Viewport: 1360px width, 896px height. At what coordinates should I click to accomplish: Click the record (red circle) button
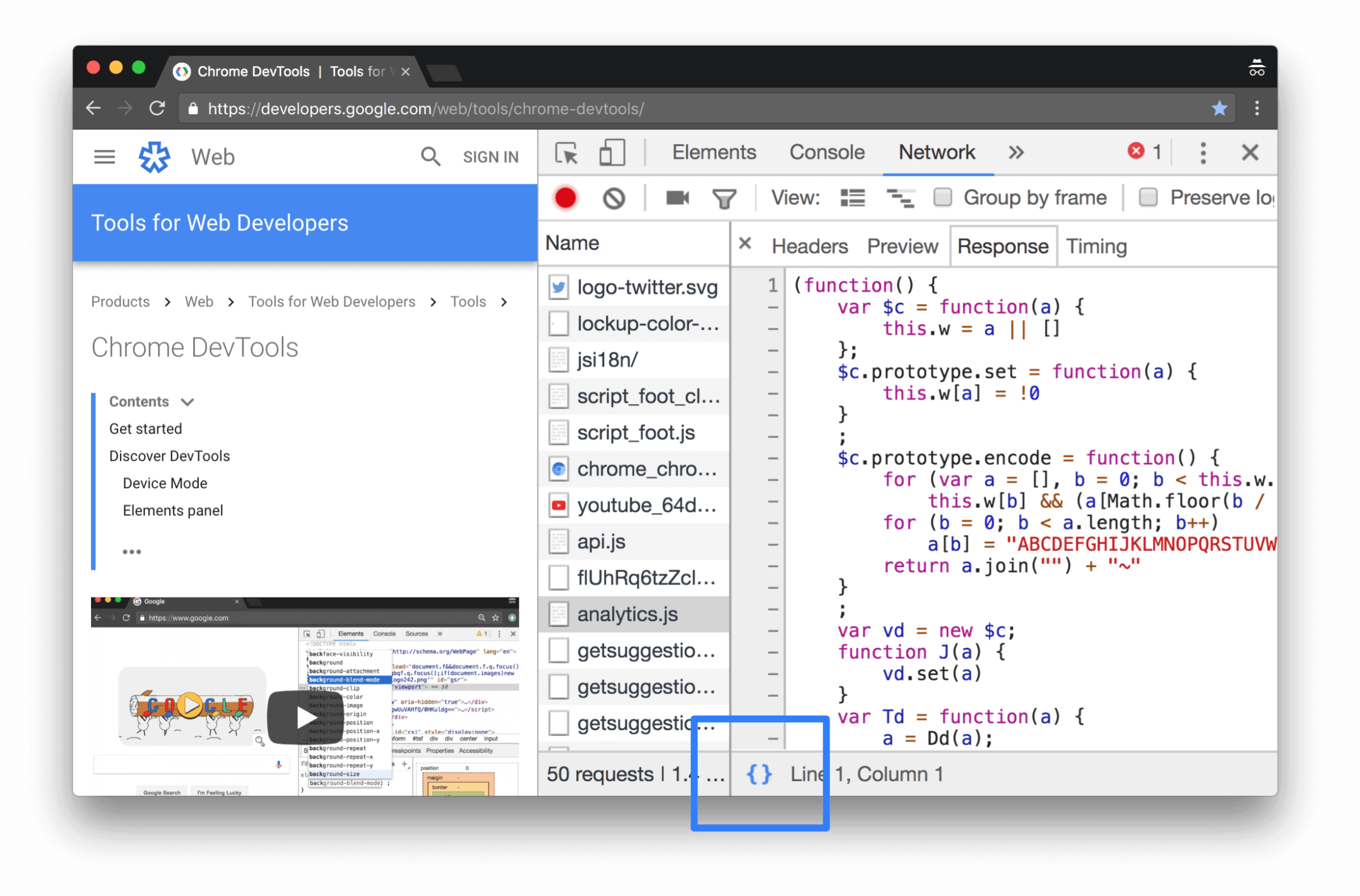point(565,197)
